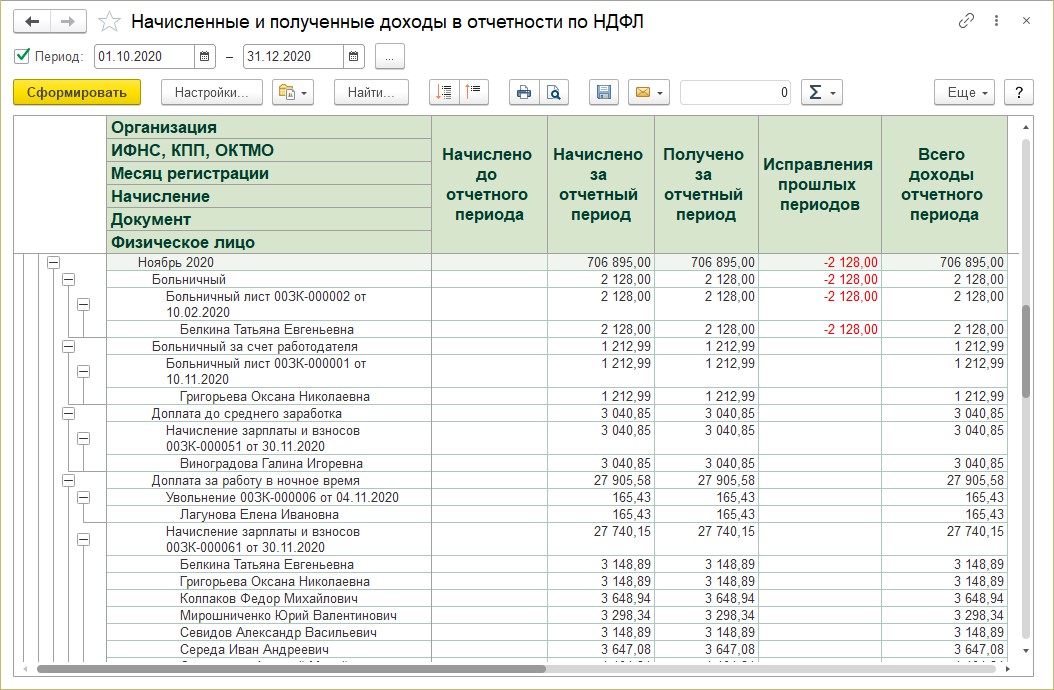Open the email send dropdown
This screenshot has width=1054, height=690.
coord(649,92)
